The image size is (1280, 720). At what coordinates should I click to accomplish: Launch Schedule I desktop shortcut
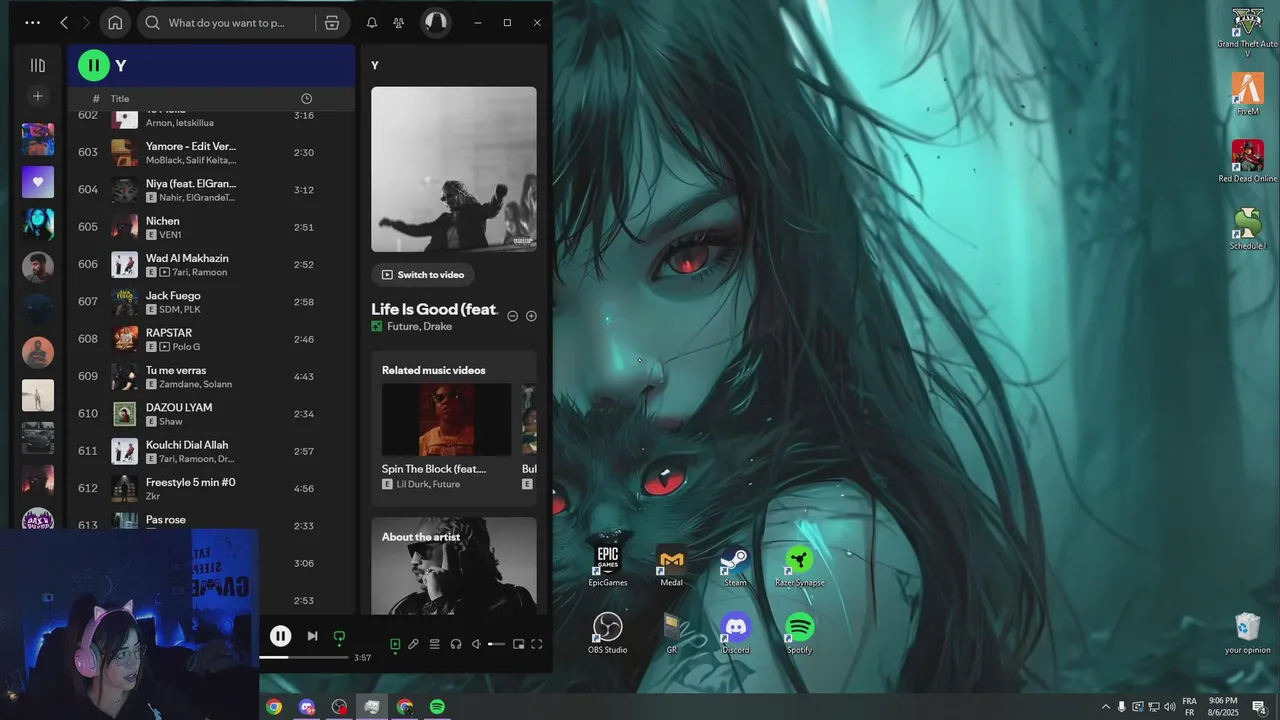point(1247,229)
